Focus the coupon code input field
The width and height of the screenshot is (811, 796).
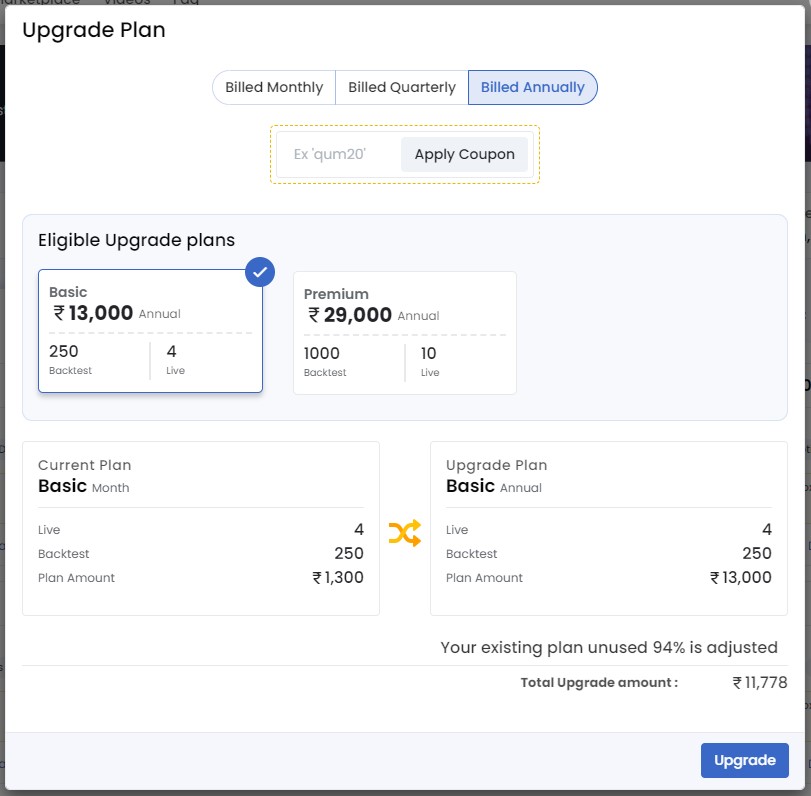[338, 154]
